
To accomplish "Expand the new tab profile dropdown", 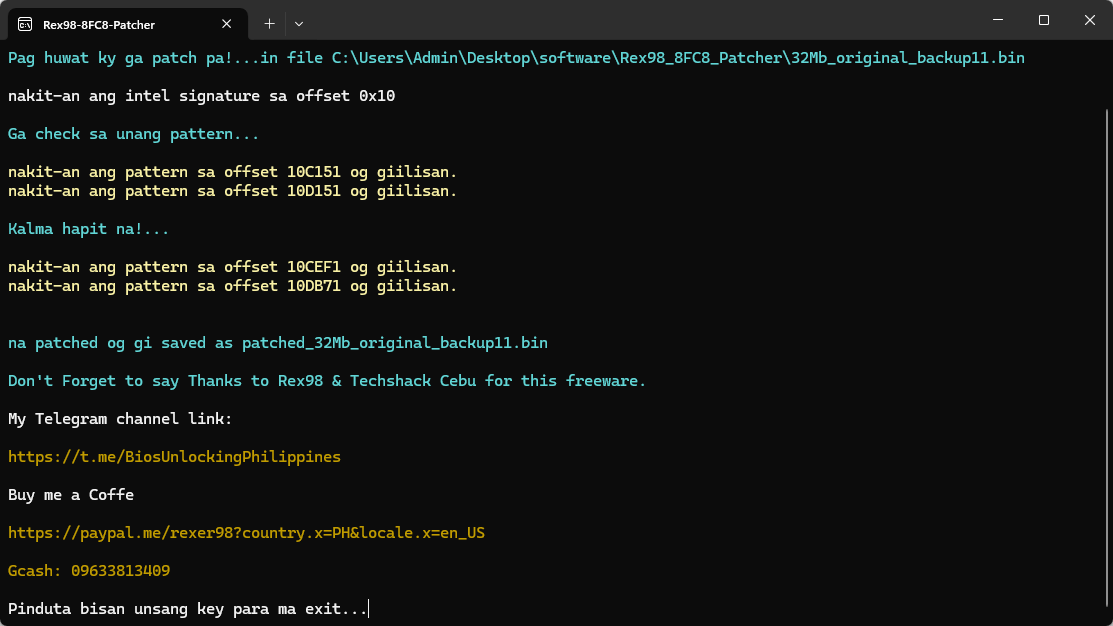I will pyautogui.click(x=299, y=23).
